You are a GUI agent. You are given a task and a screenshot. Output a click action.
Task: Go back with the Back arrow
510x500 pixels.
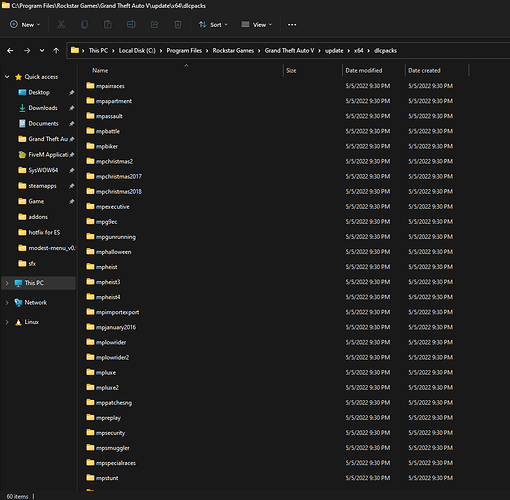(x=10, y=51)
